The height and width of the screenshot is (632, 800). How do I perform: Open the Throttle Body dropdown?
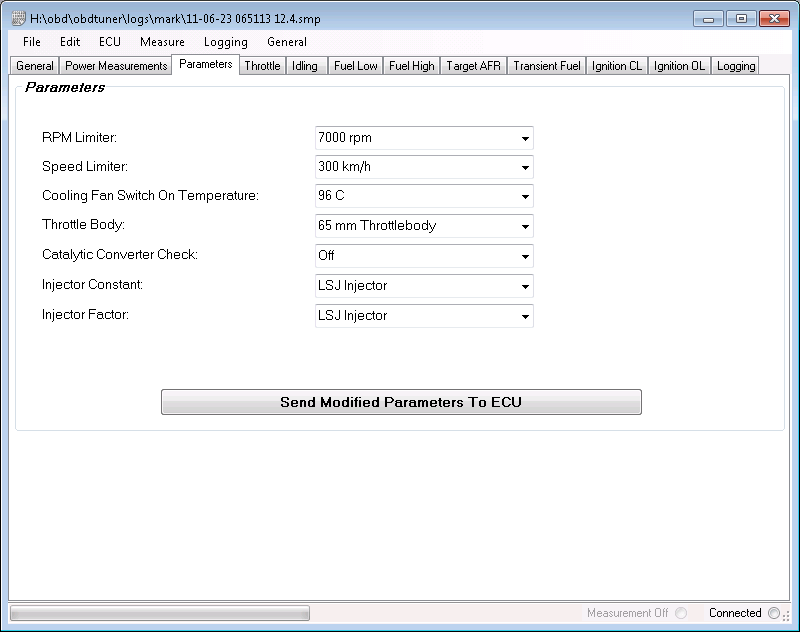coord(424,226)
